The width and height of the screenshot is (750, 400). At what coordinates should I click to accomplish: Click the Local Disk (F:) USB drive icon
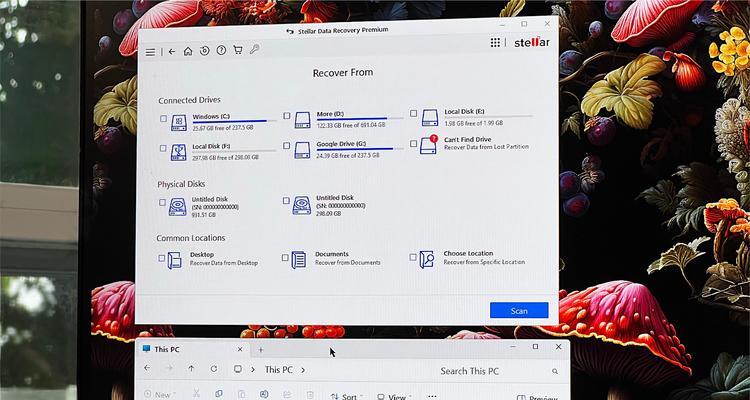[x=178, y=152]
